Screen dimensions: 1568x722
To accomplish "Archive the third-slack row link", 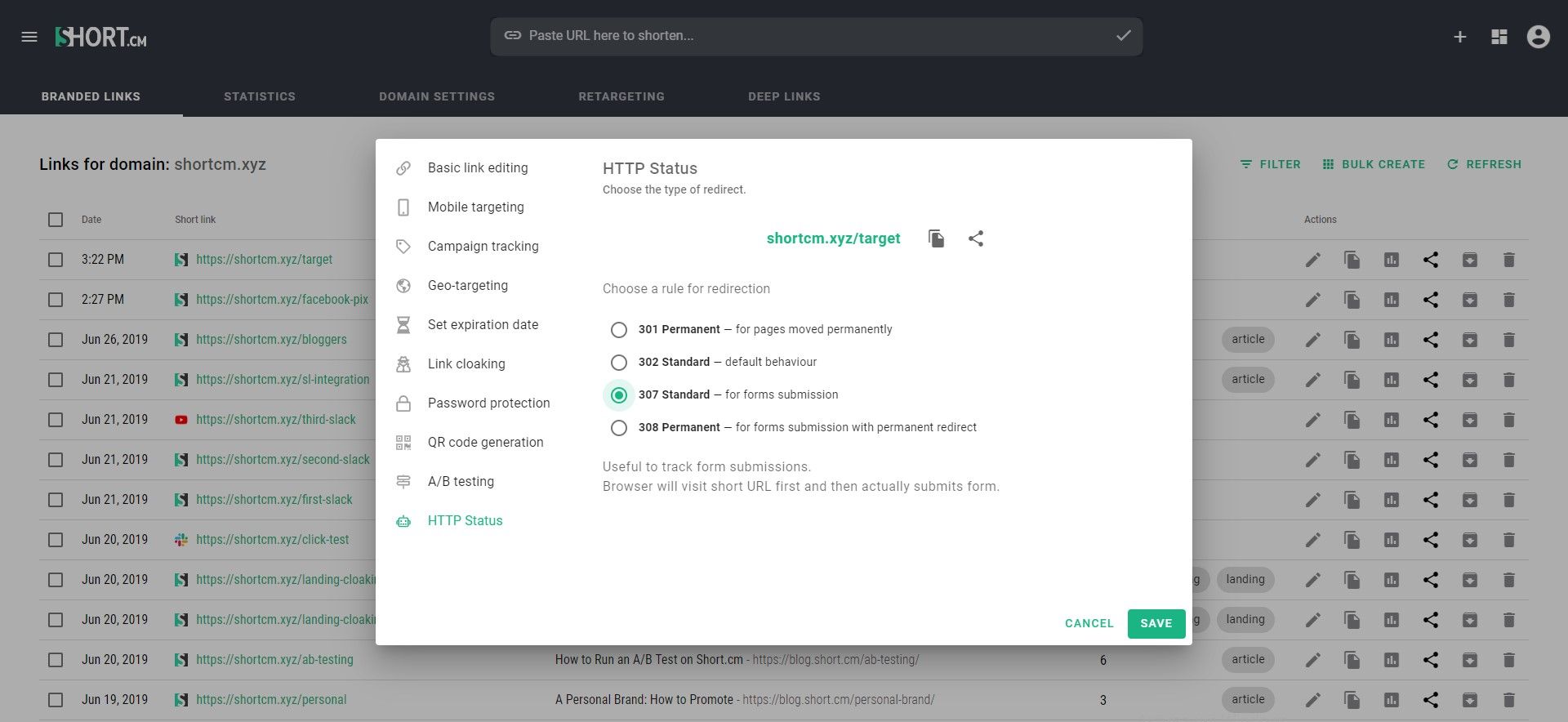I will coord(1470,420).
